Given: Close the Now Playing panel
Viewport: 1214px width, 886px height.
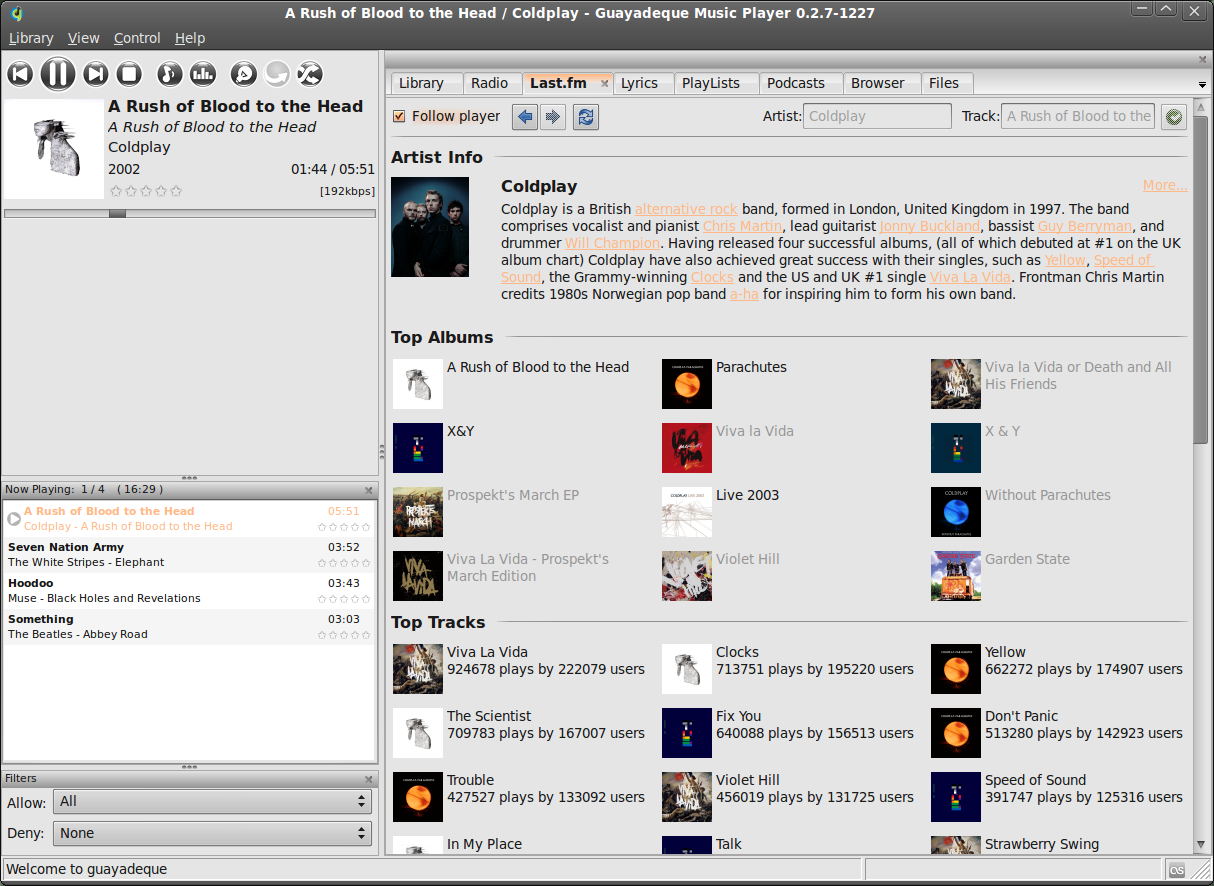Looking at the screenshot, I should tap(369, 490).
